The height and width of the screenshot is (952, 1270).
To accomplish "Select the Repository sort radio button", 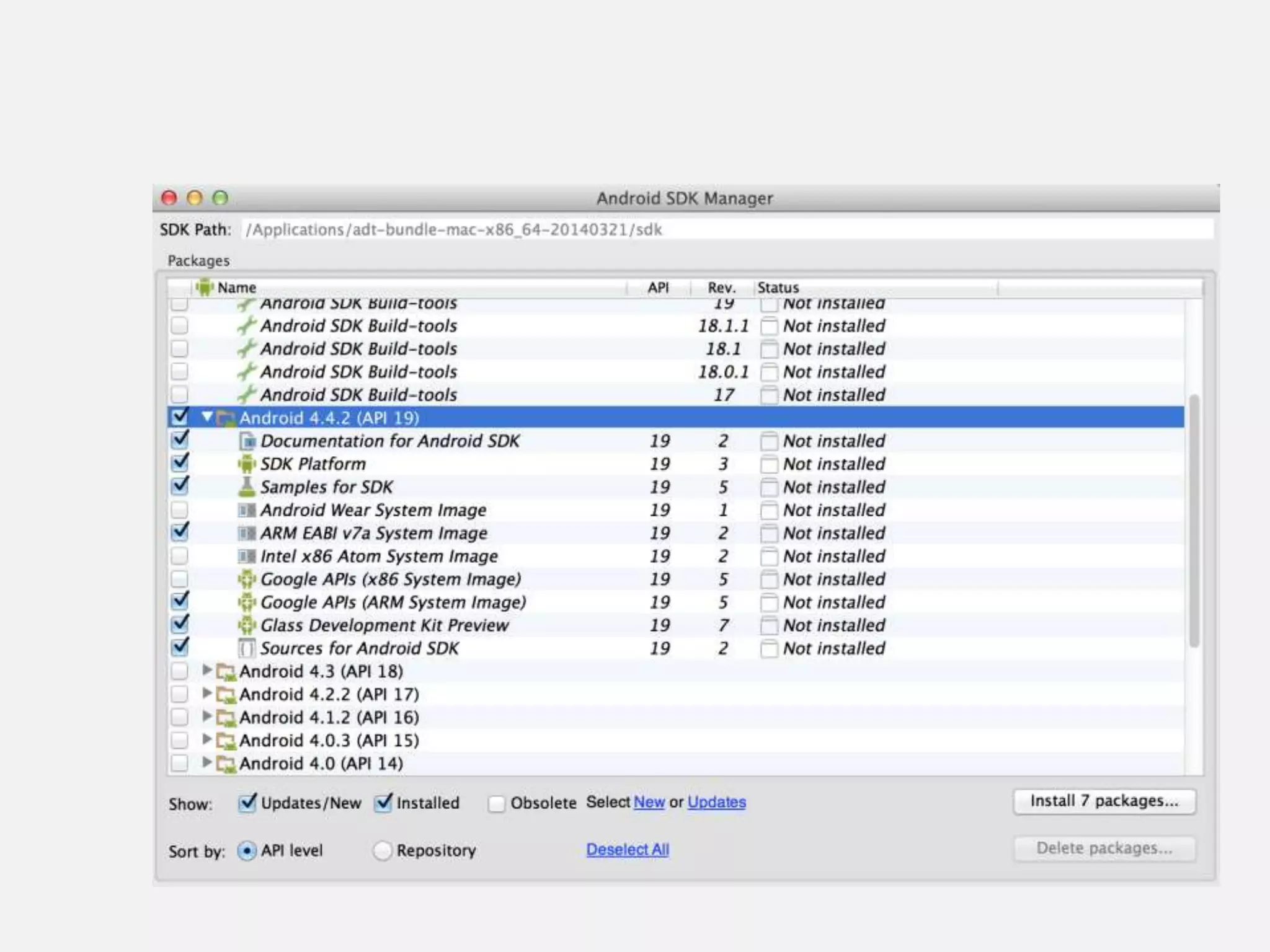I will (x=383, y=851).
